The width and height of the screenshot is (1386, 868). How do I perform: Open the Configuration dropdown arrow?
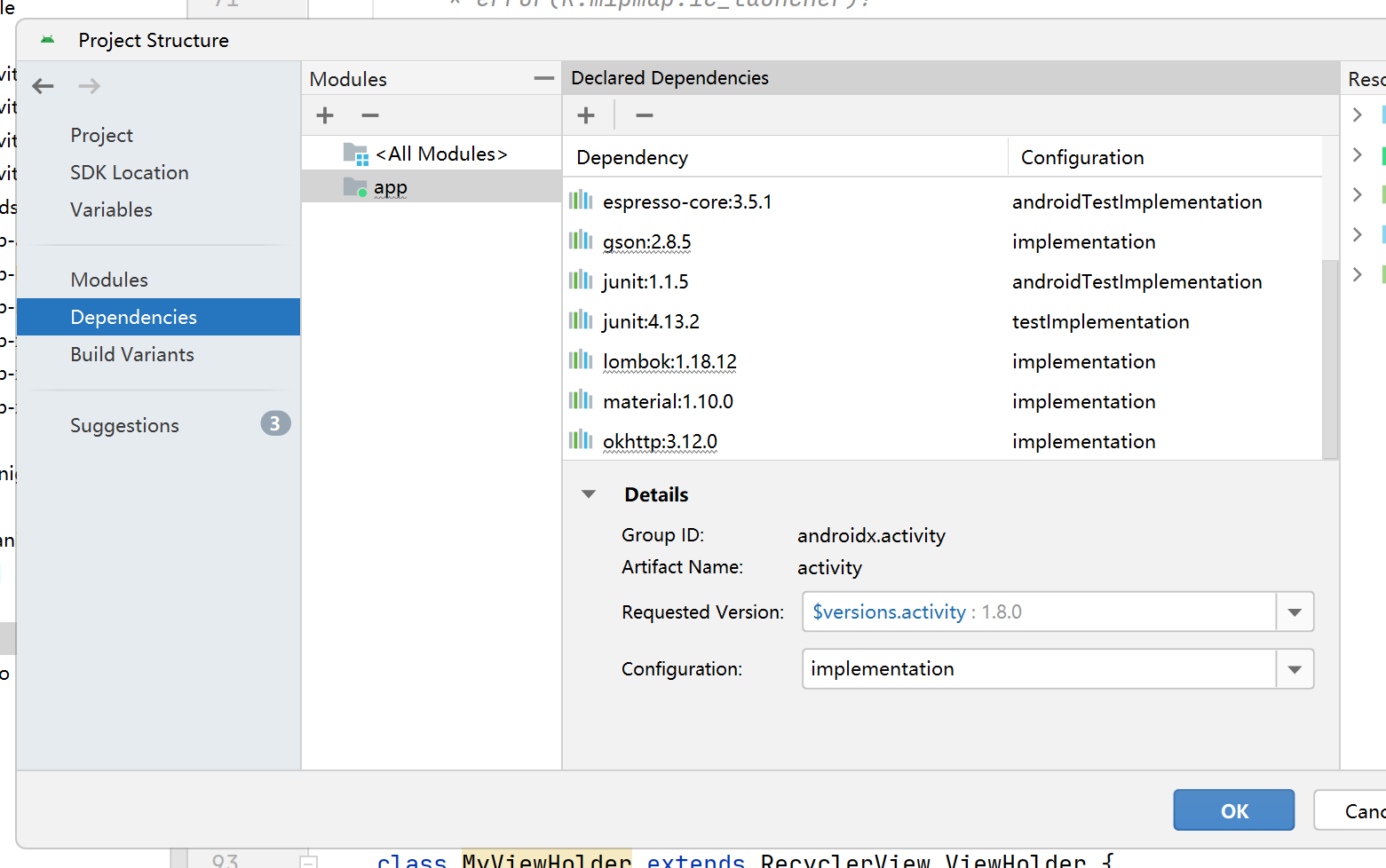(x=1295, y=669)
